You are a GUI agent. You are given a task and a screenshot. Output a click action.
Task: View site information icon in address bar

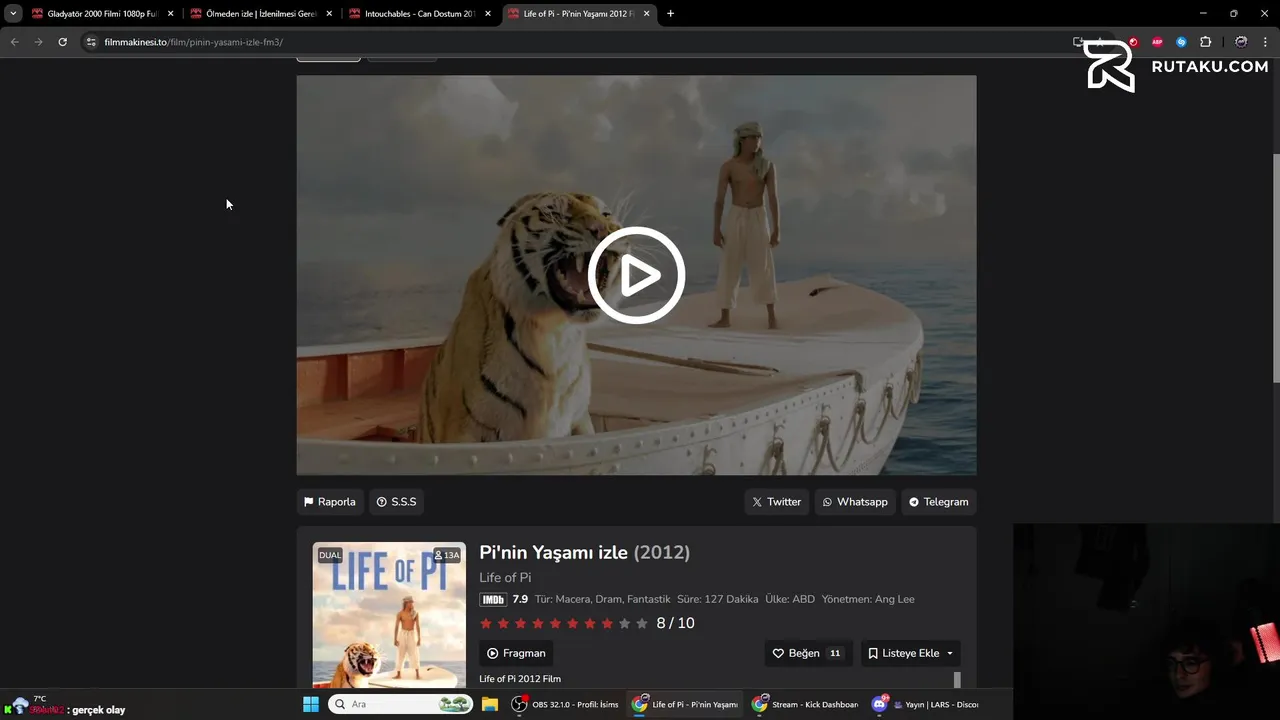click(x=91, y=42)
